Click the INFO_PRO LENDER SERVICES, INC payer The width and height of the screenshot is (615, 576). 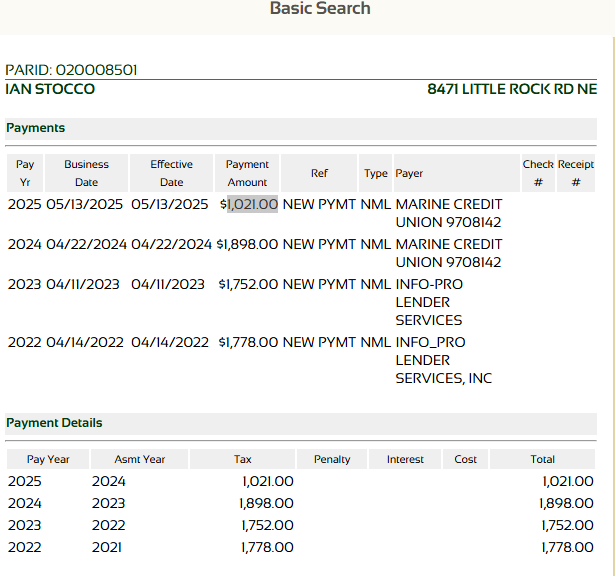click(x=443, y=360)
